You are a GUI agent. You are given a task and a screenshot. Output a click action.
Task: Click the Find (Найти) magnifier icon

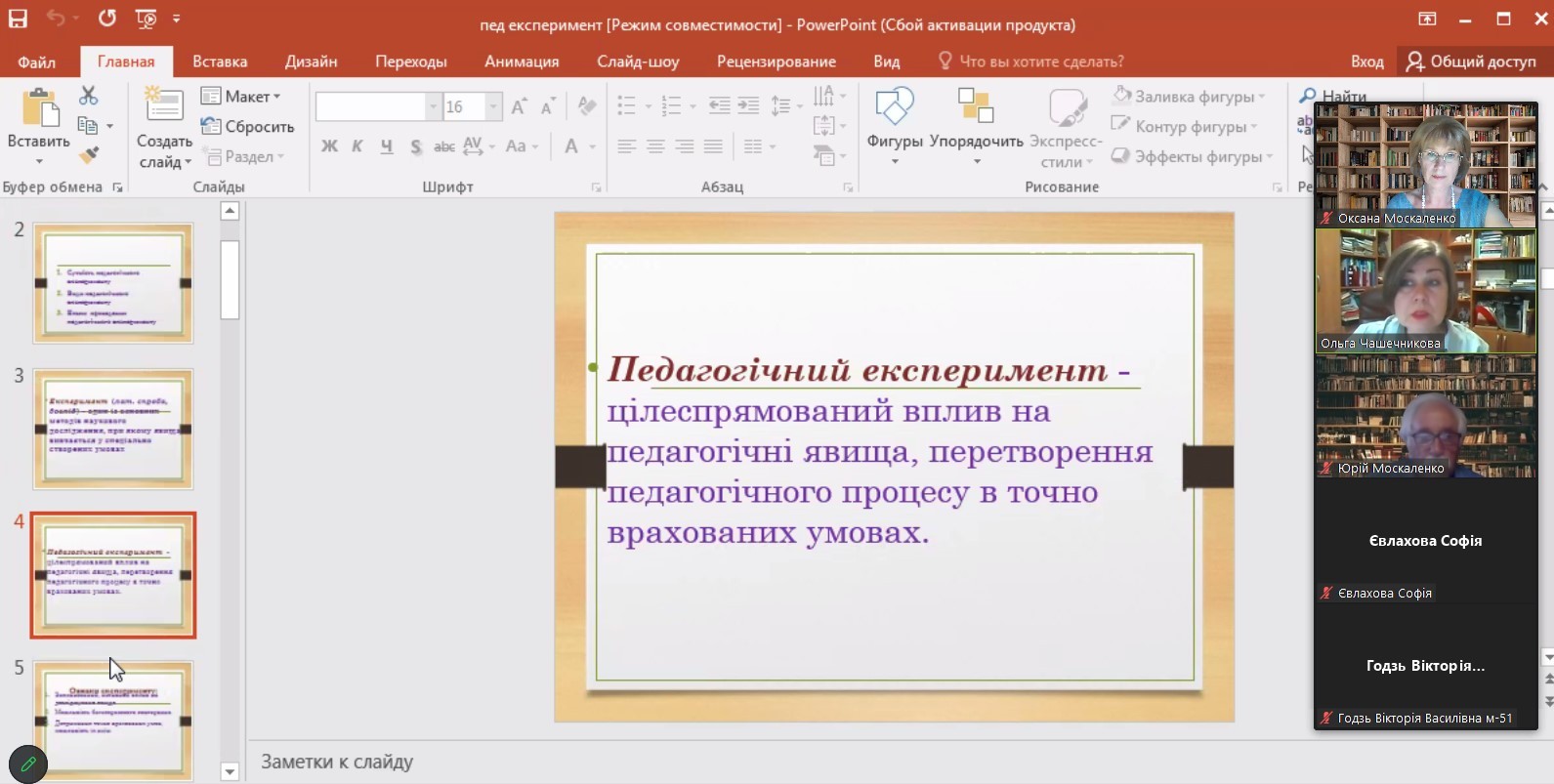(x=1307, y=96)
